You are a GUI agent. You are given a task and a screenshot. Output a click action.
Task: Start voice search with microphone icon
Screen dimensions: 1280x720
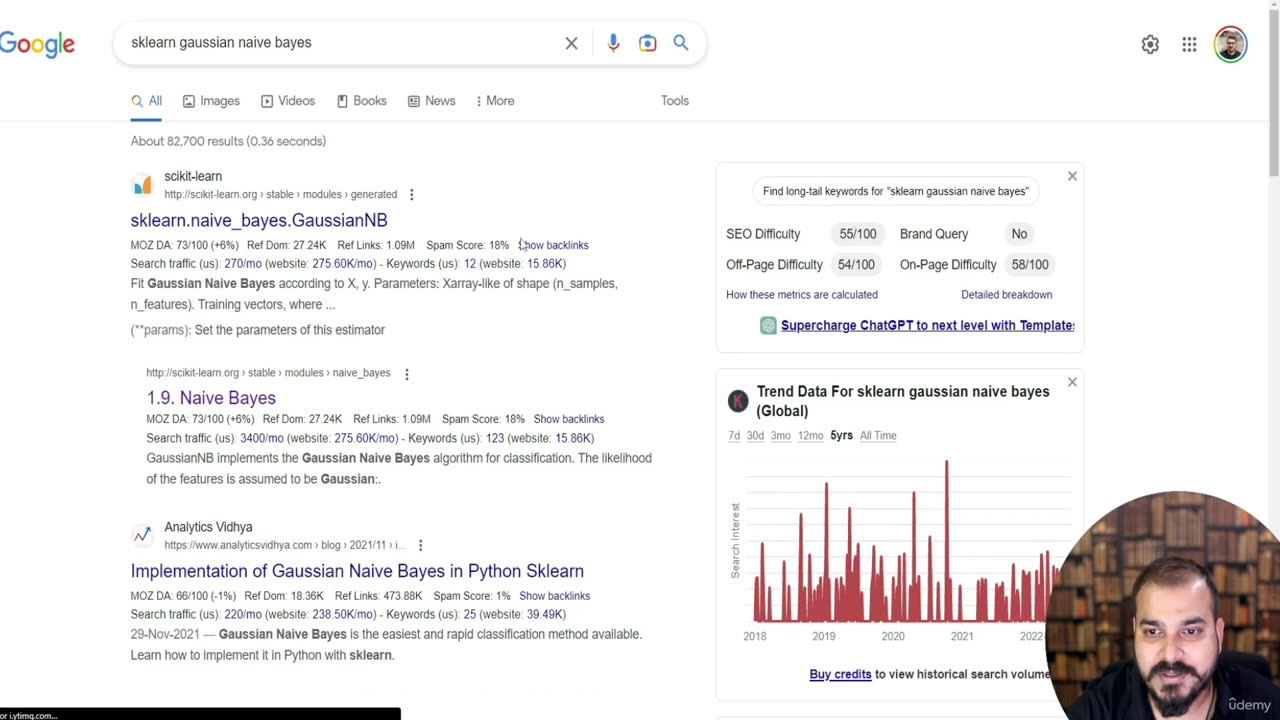pos(613,43)
